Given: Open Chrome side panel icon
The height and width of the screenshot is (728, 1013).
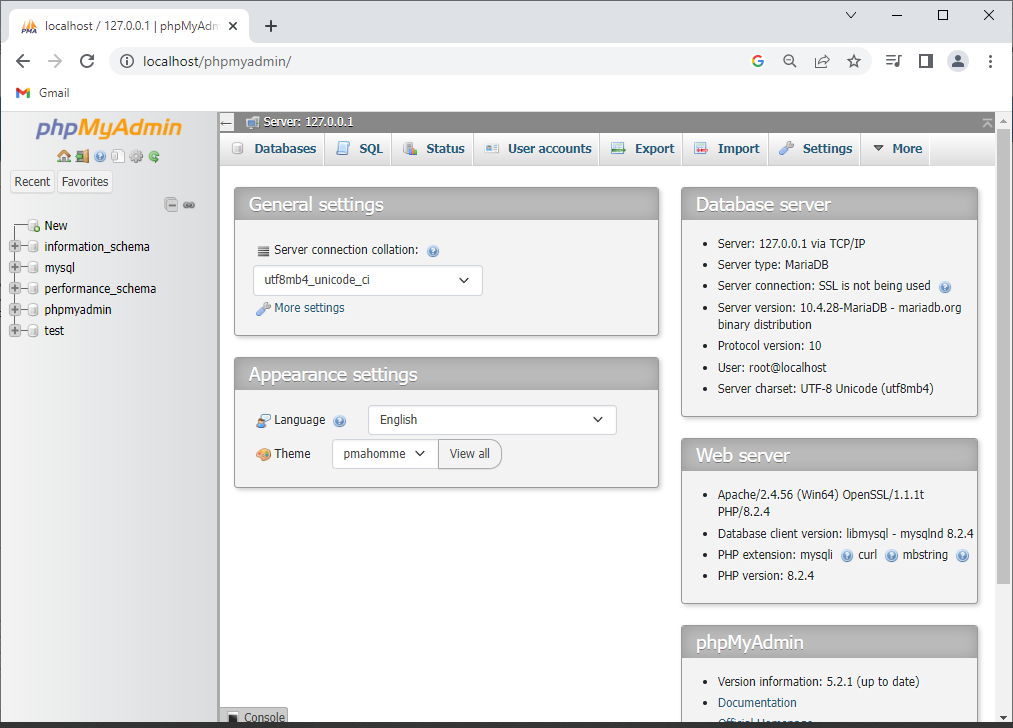Looking at the screenshot, I should pos(926,61).
